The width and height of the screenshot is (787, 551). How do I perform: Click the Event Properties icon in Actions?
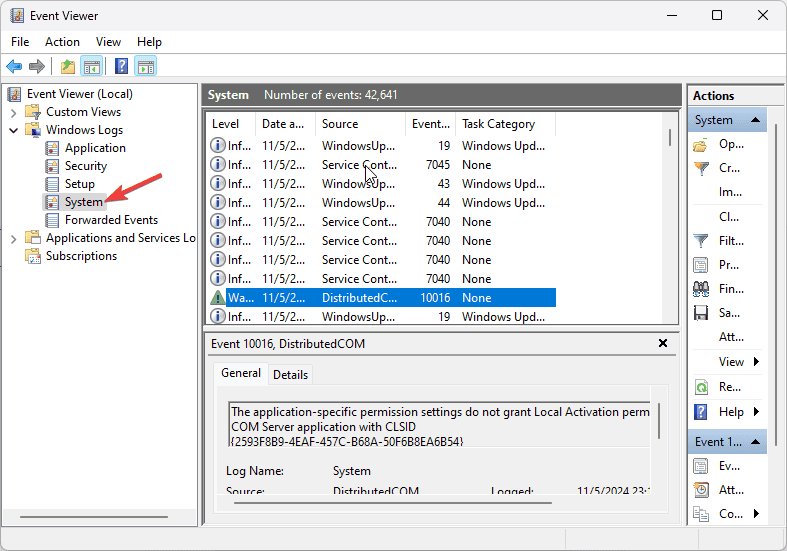point(701,466)
